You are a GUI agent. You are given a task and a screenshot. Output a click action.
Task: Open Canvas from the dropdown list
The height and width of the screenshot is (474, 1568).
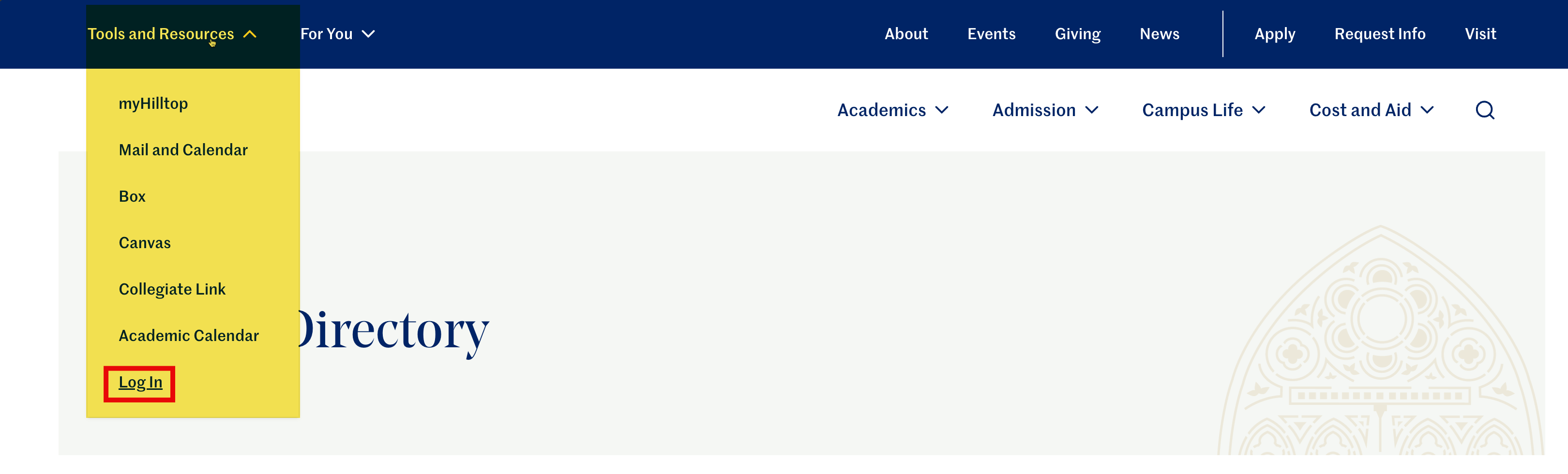[x=145, y=243]
